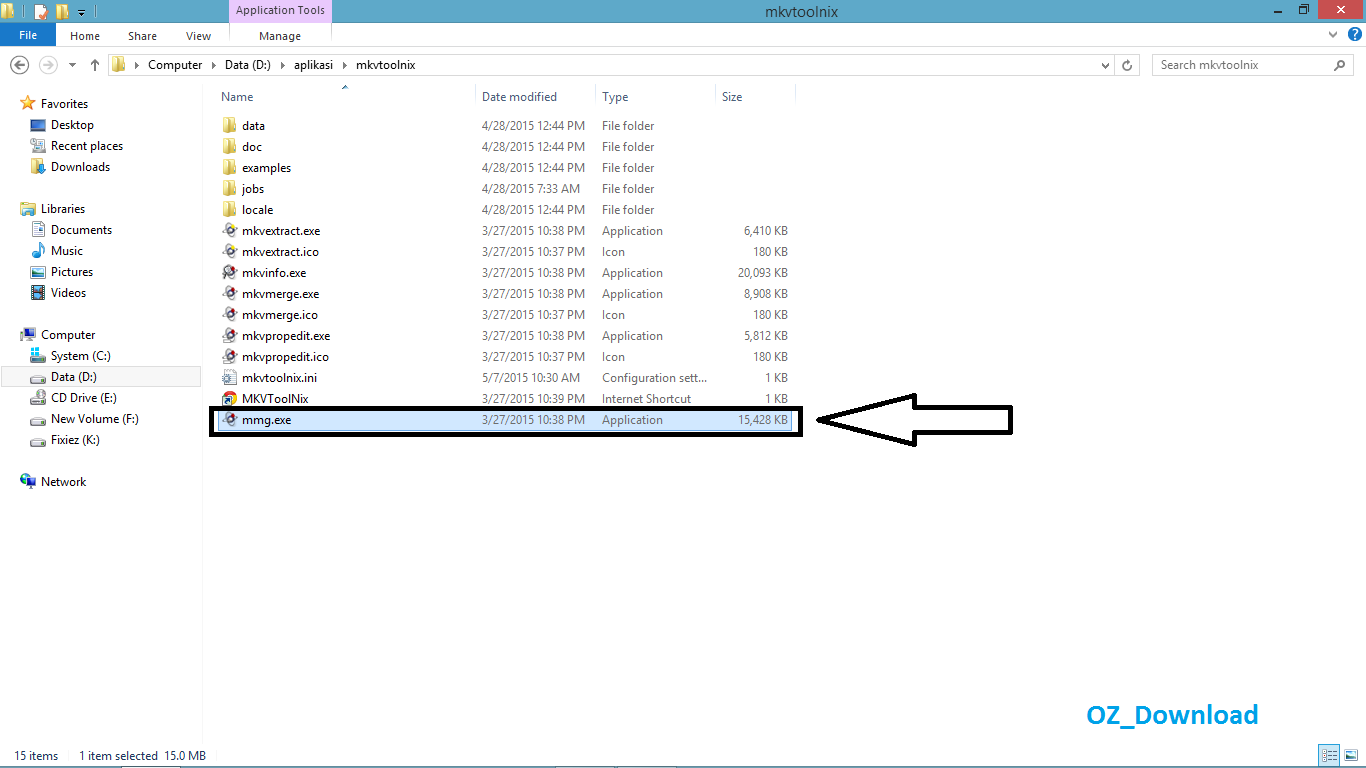Select the mkvpropedit.ico icon file
Viewport: 1366px width, 768px height.
(230, 357)
